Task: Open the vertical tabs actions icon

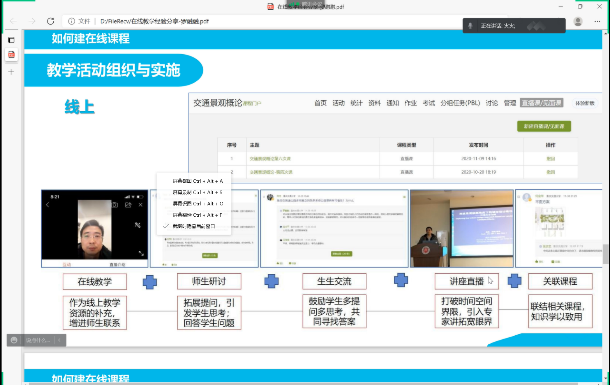Action: pos(11,40)
